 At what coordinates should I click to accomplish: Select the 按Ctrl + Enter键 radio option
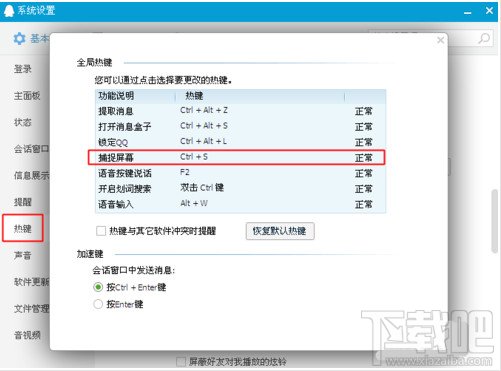(x=98, y=287)
